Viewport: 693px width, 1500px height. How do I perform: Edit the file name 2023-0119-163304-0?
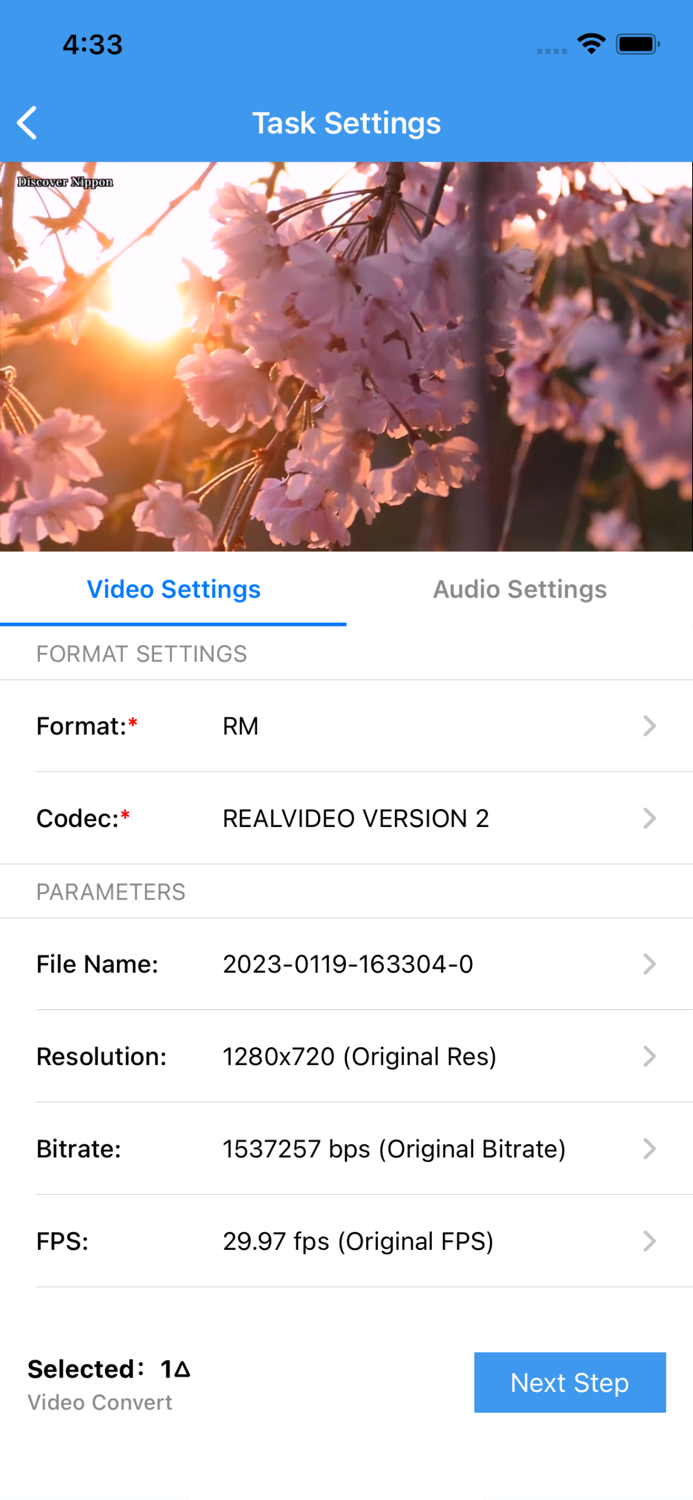pyautogui.click(x=346, y=964)
